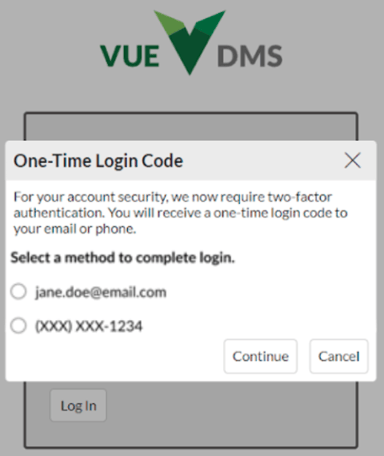
Task: Click the green V emblem in logo
Action: coord(190,42)
